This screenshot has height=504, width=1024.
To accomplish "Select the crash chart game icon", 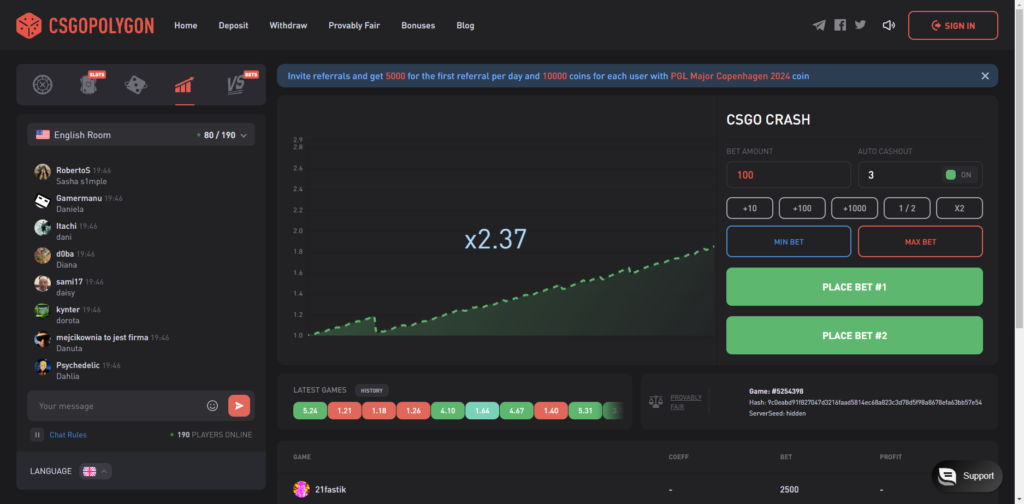I will [184, 85].
